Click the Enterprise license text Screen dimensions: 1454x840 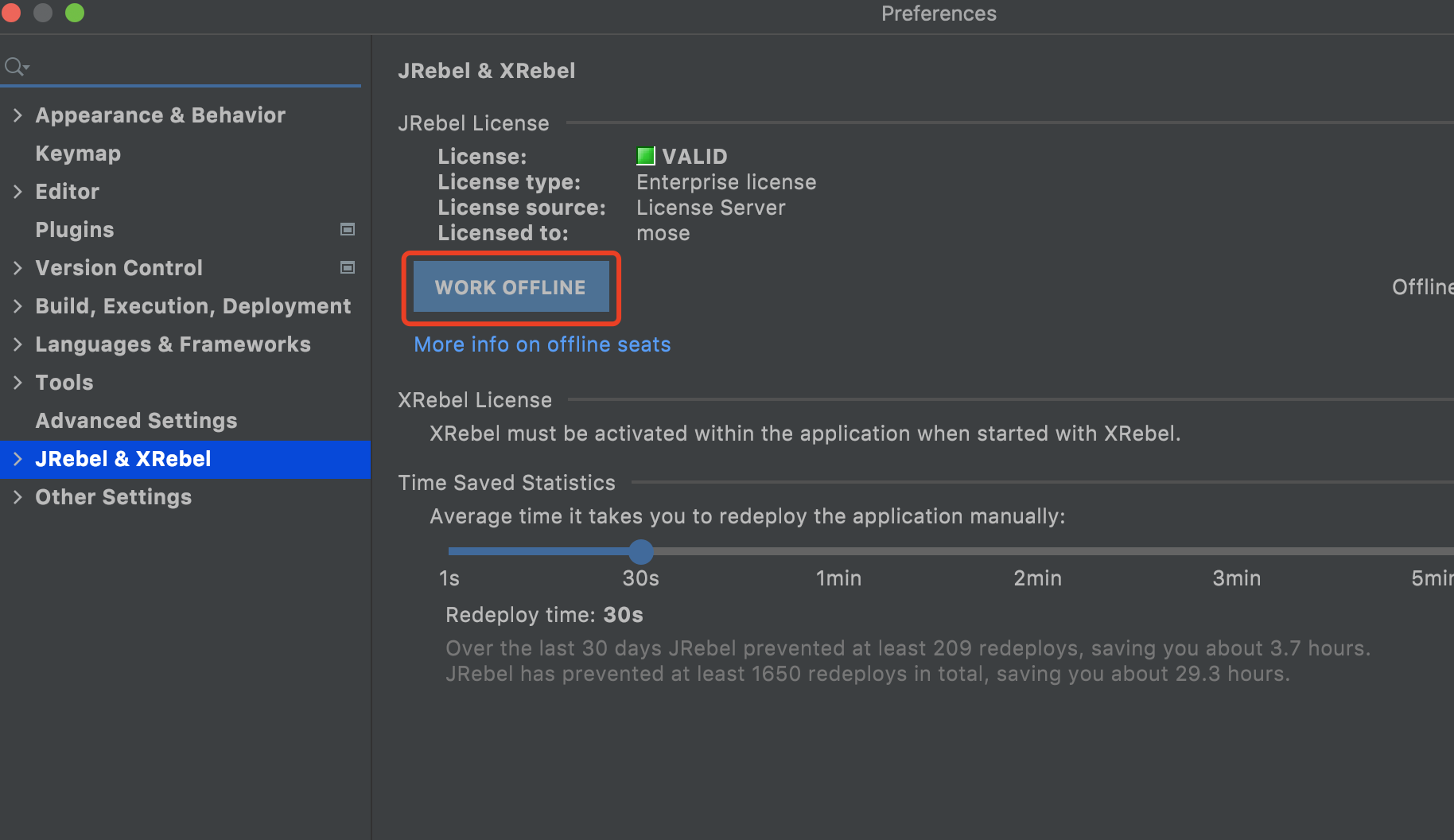(x=726, y=182)
